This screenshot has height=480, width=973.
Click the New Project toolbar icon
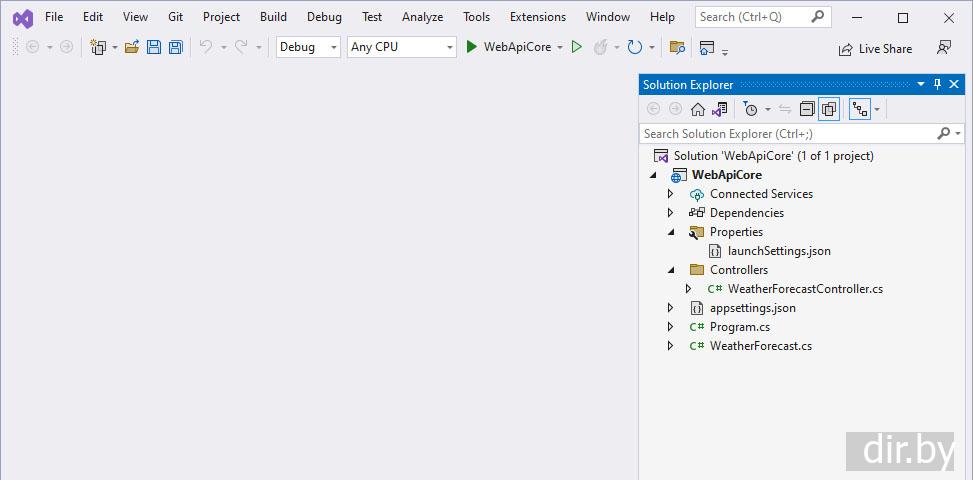(x=98, y=47)
